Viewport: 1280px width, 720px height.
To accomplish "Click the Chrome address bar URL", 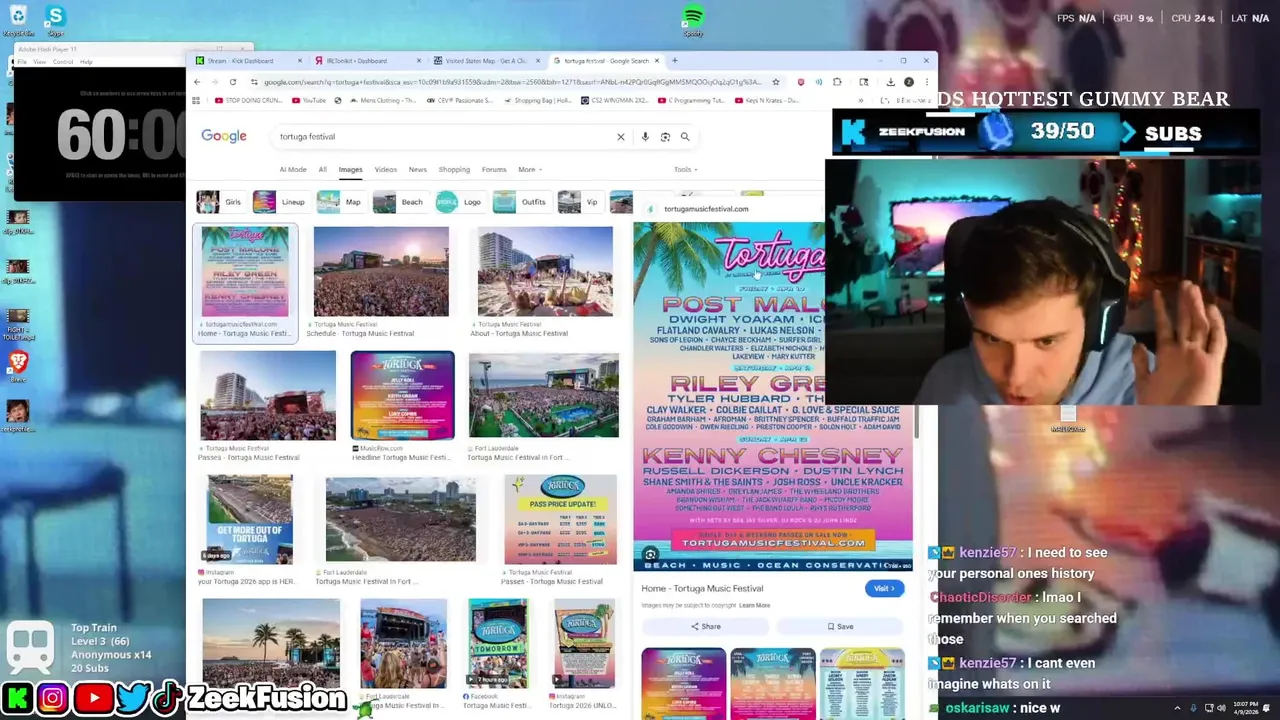I will point(510,82).
